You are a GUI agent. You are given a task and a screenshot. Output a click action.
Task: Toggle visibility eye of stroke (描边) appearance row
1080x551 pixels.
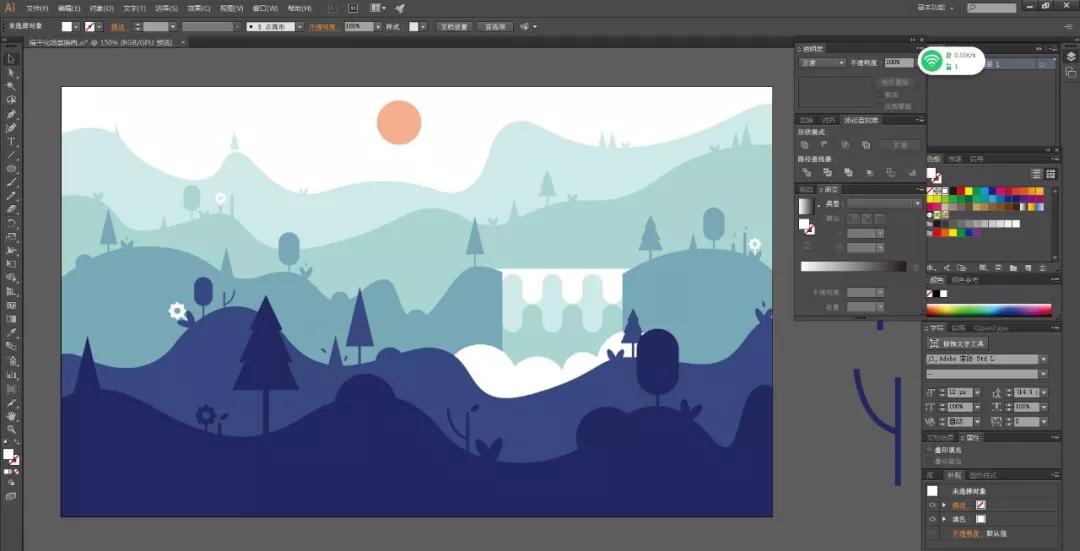click(931, 505)
